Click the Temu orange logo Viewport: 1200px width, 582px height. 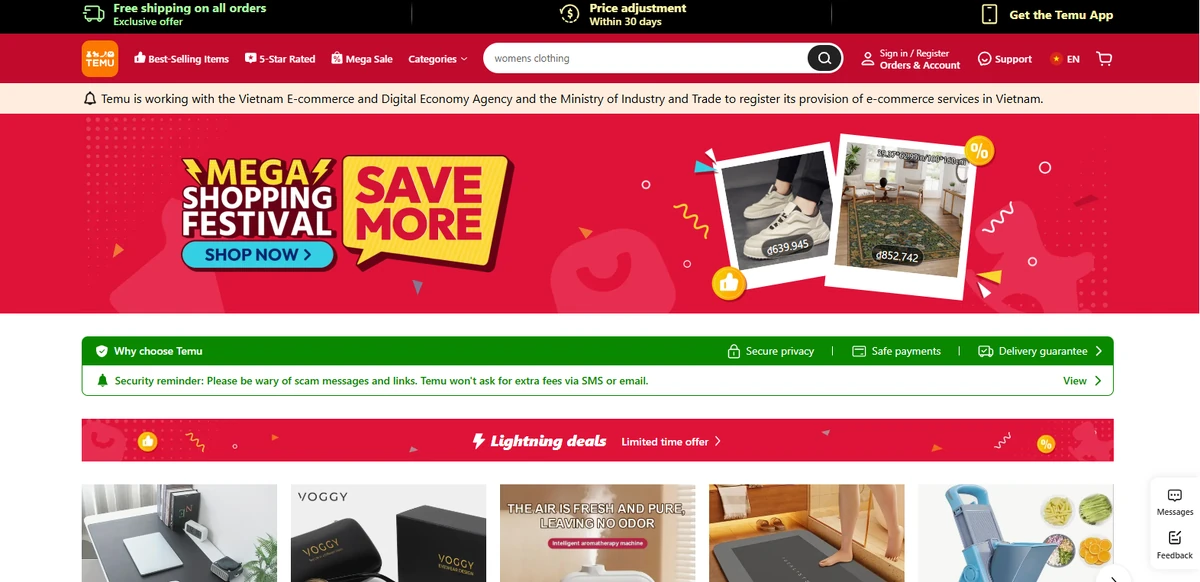click(100, 58)
